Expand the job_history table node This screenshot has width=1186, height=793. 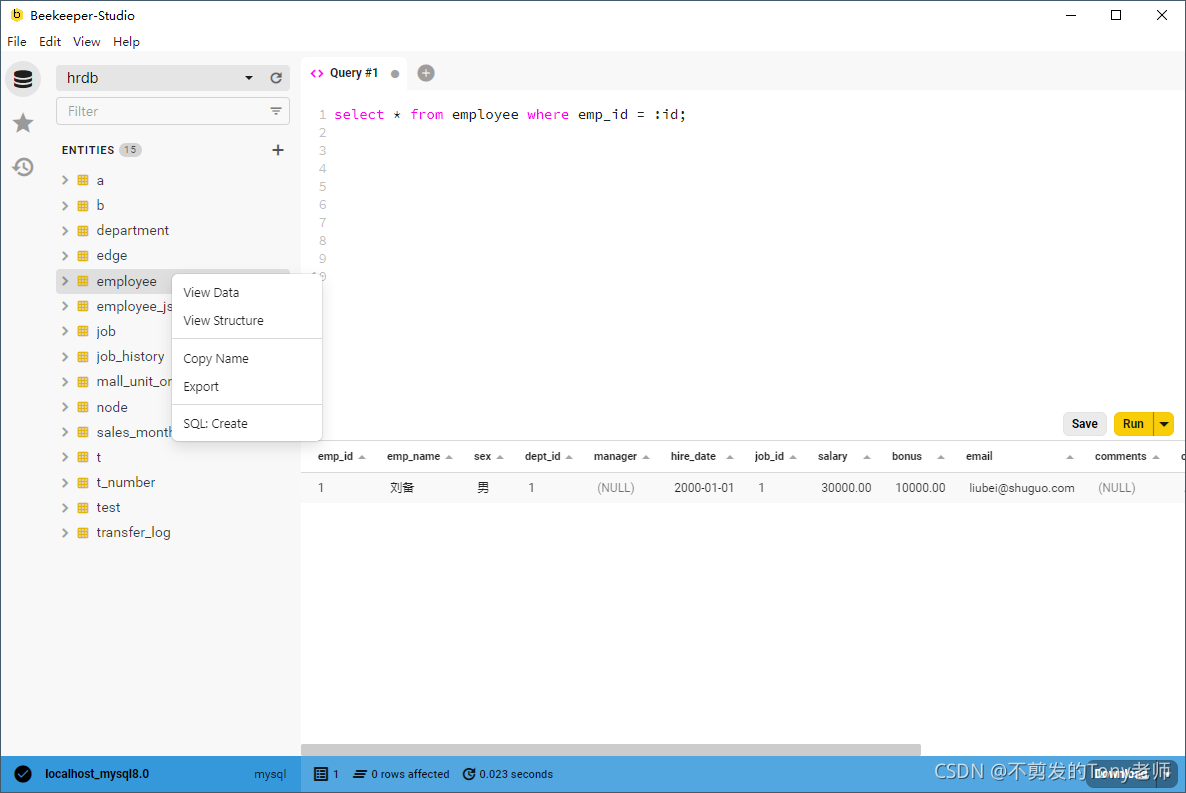65,357
